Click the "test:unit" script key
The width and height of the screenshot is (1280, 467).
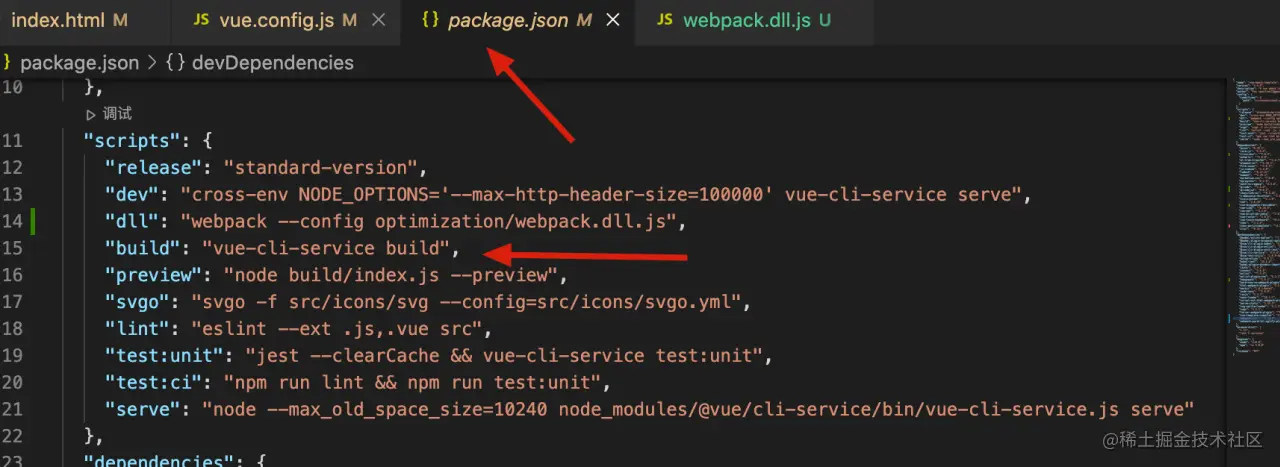pyautogui.click(x=163, y=355)
